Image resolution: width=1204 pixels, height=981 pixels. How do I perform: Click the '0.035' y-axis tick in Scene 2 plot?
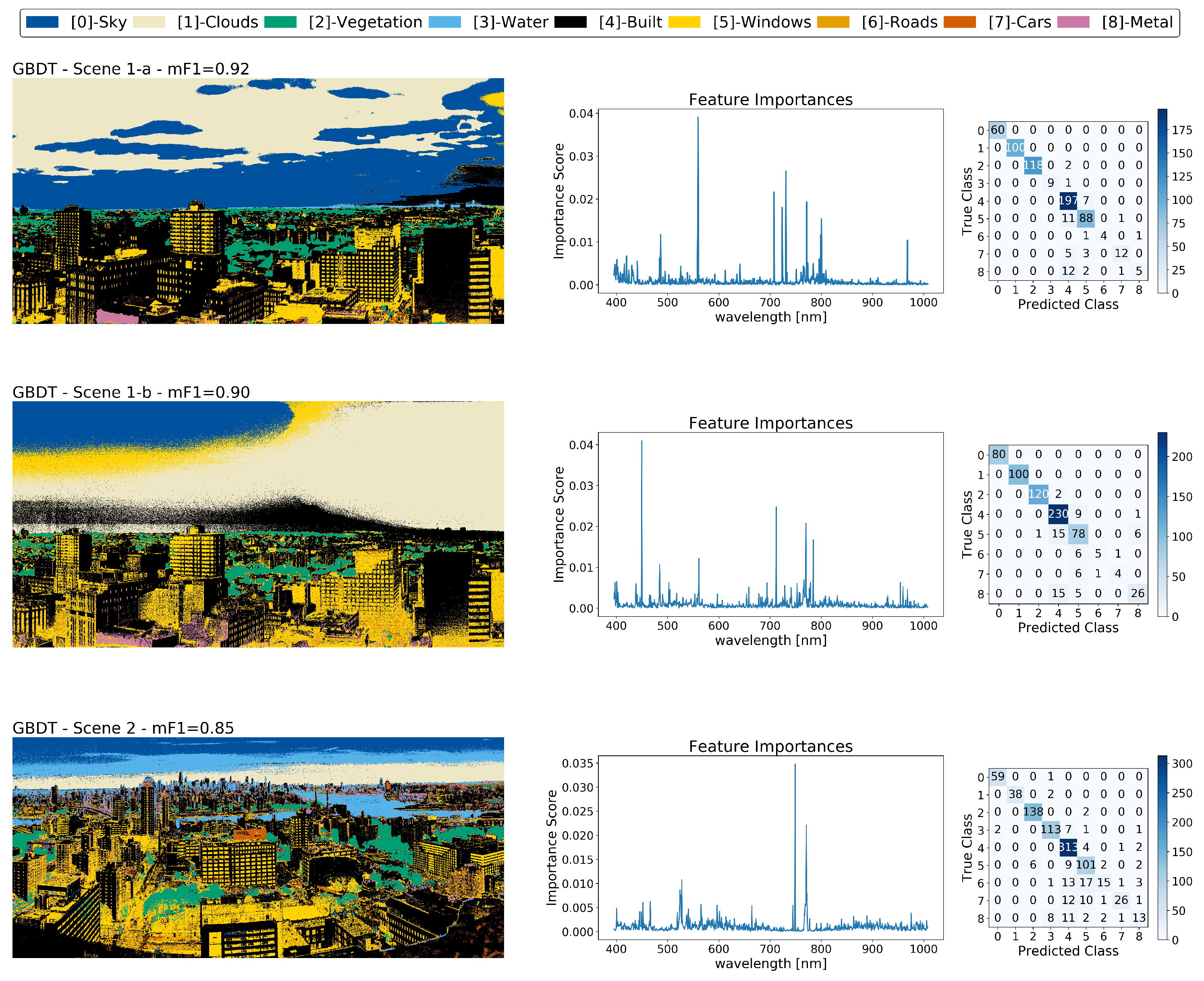pos(578,763)
